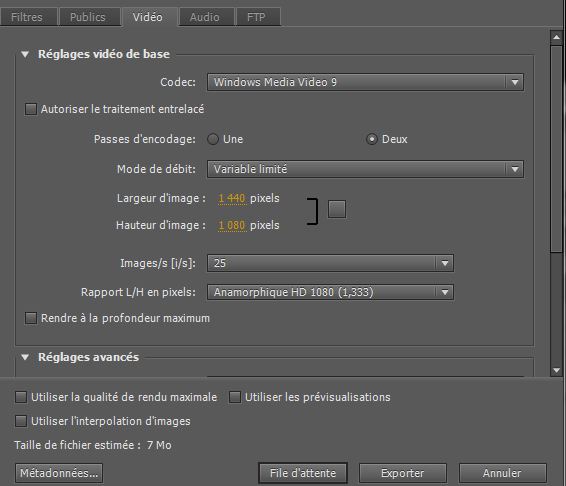Click the scrollbar down arrow
Screen dimensions: 566x486
pyautogui.click(x=556, y=370)
